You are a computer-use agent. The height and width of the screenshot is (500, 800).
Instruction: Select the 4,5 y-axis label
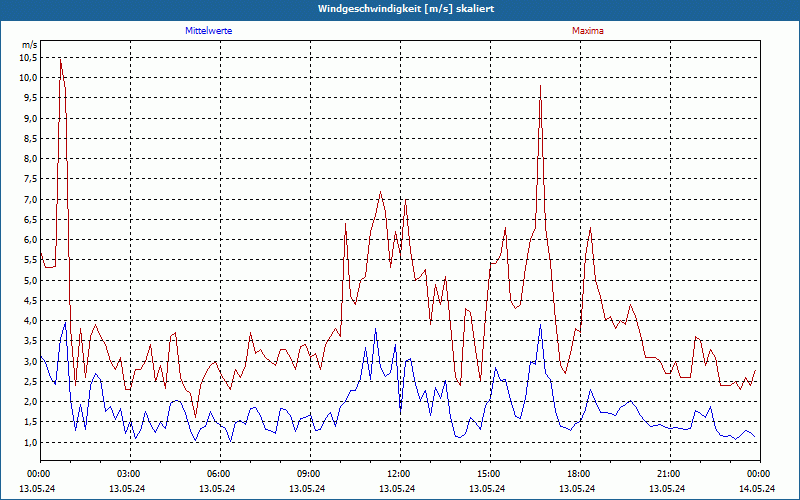(x=31, y=301)
